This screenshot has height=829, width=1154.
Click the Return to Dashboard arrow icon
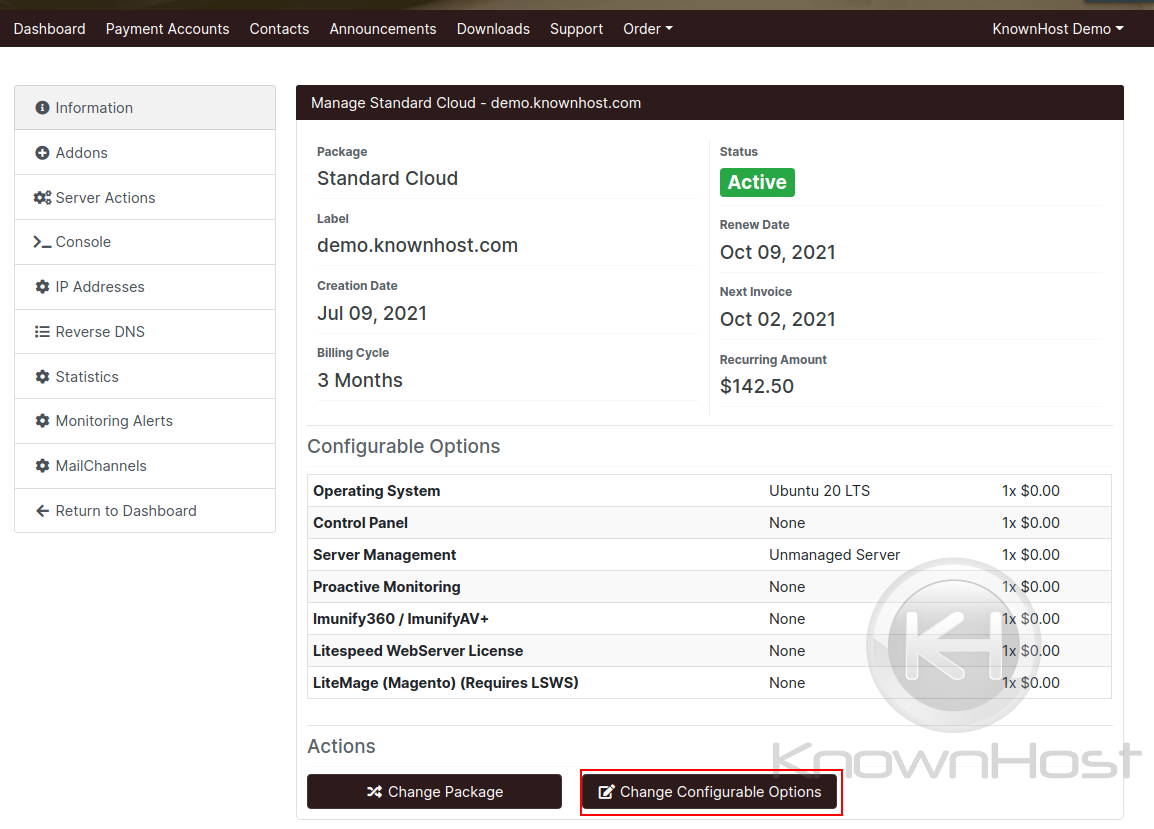[42, 510]
